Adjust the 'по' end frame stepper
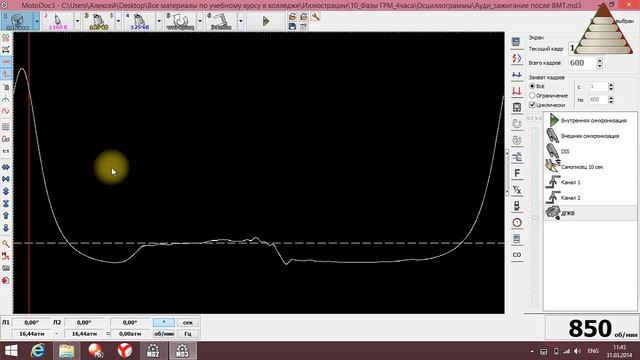Viewport: 640px width, 360px height. tap(611, 100)
